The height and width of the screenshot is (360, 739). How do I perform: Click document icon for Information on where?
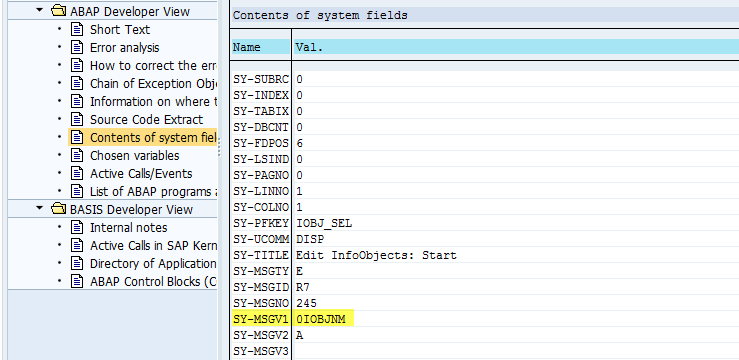point(76,101)
